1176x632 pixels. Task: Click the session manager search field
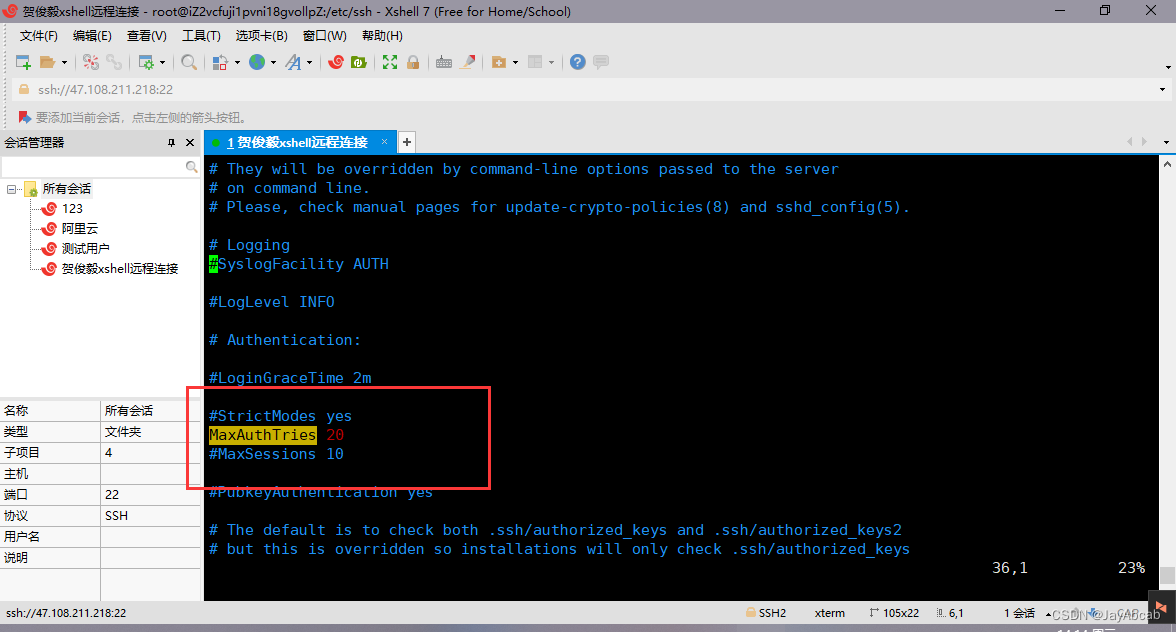click(93, 167)
